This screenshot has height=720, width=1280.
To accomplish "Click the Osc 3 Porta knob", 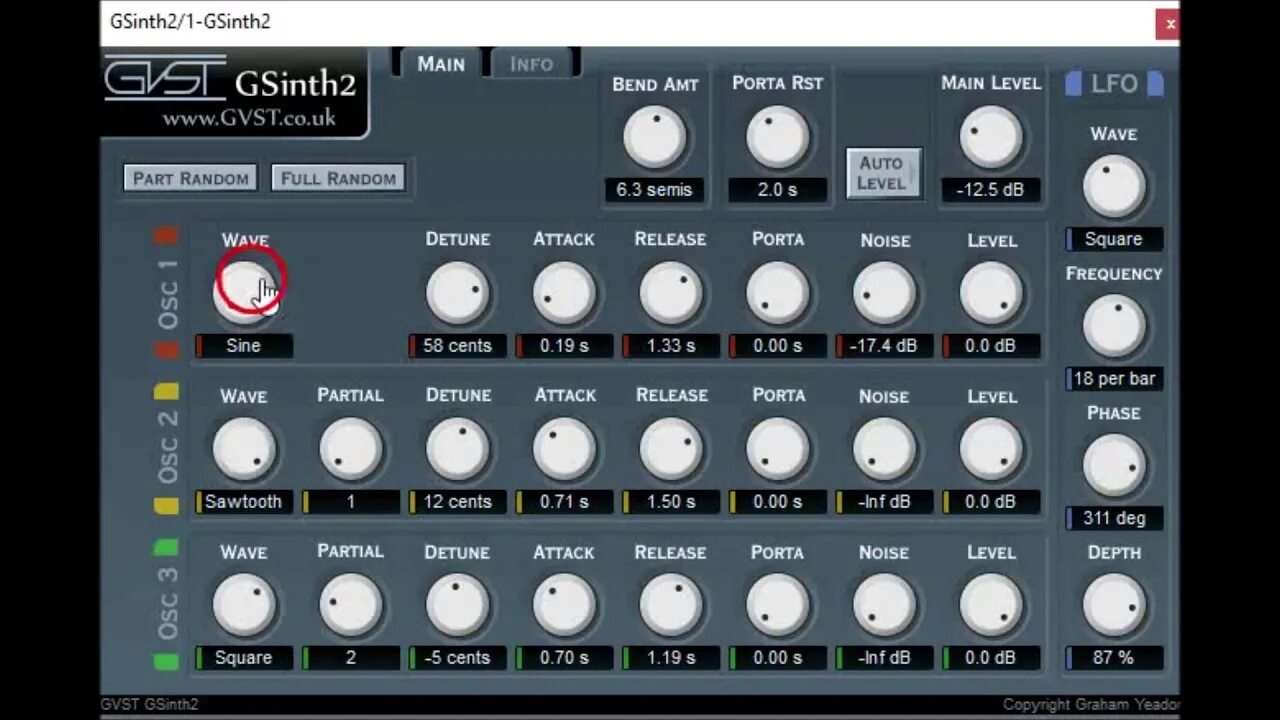I will tap(778, 605).
